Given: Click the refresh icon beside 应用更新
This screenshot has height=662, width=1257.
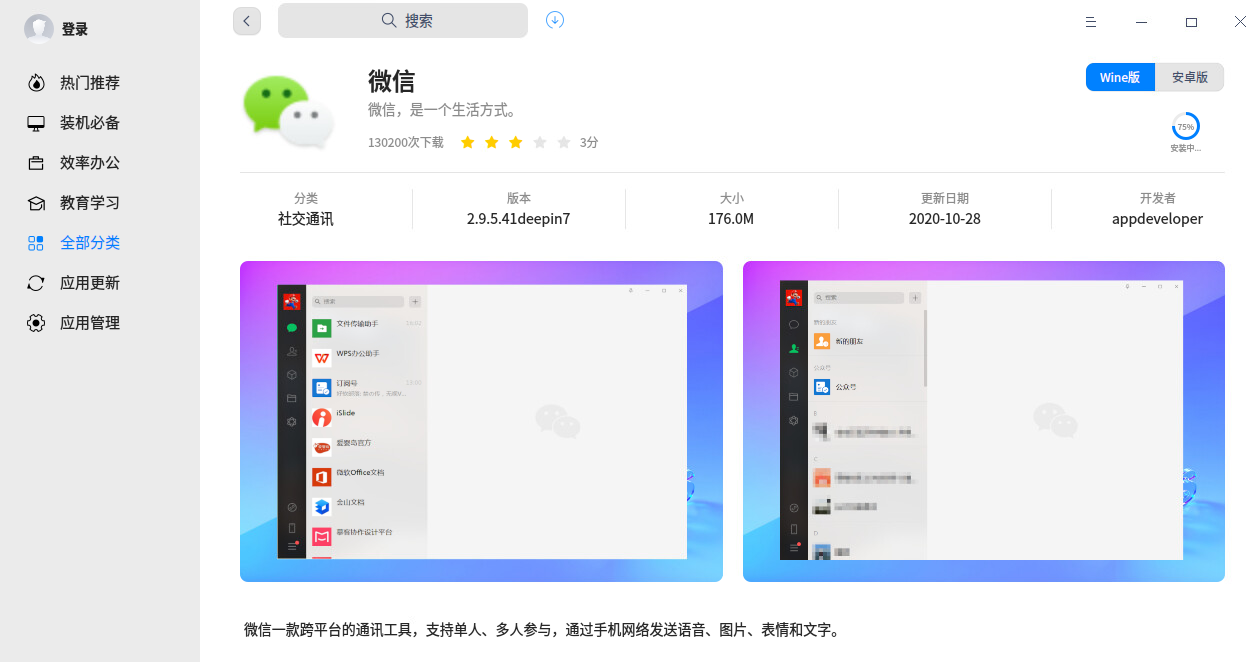Looking at the screenshot, I should [x=36, y=283].
